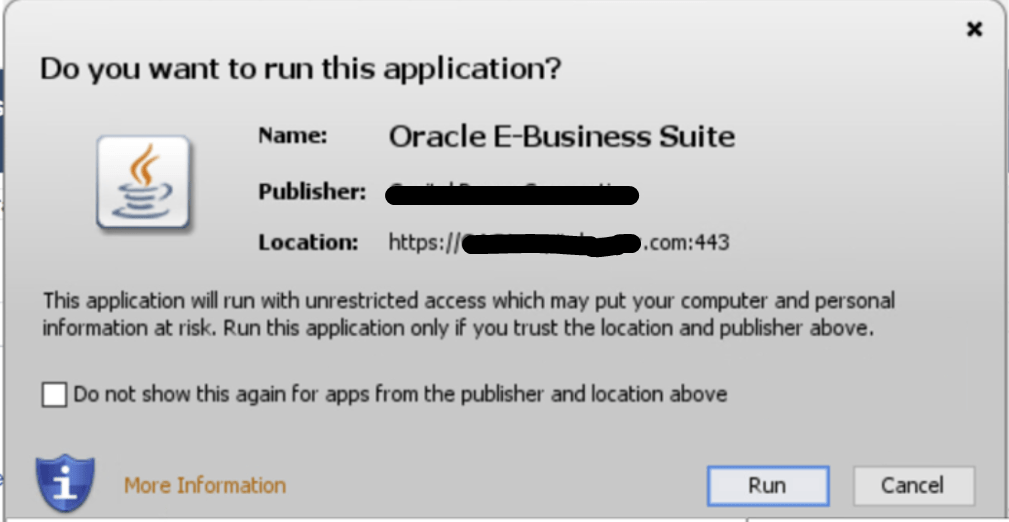The image size is (1009, 522).
Task: Click the 'Do you want to run this application?' heading
Action: click(x=300, y=69)
